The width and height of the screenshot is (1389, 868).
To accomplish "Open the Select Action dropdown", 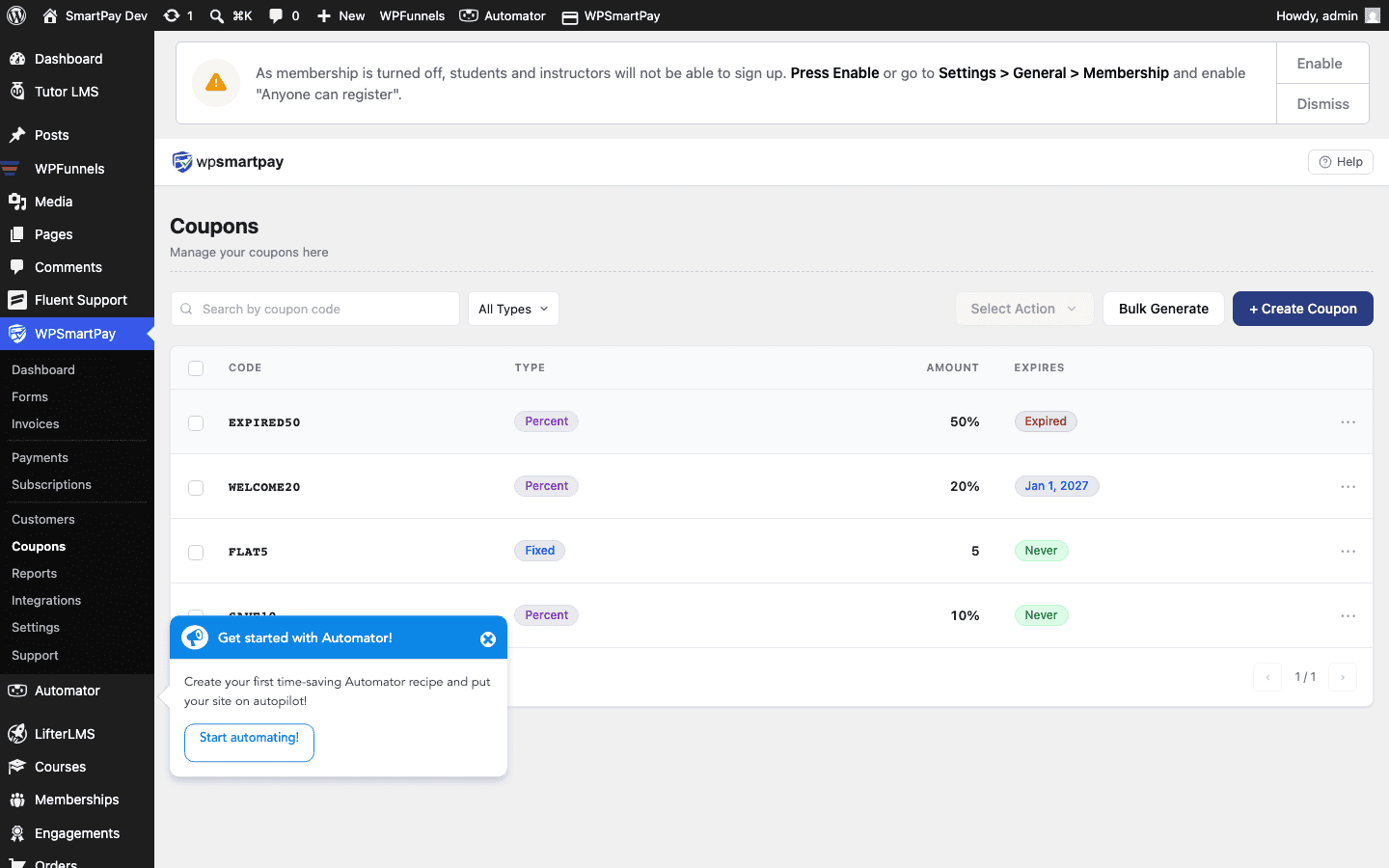I will tap(1024, 309).
